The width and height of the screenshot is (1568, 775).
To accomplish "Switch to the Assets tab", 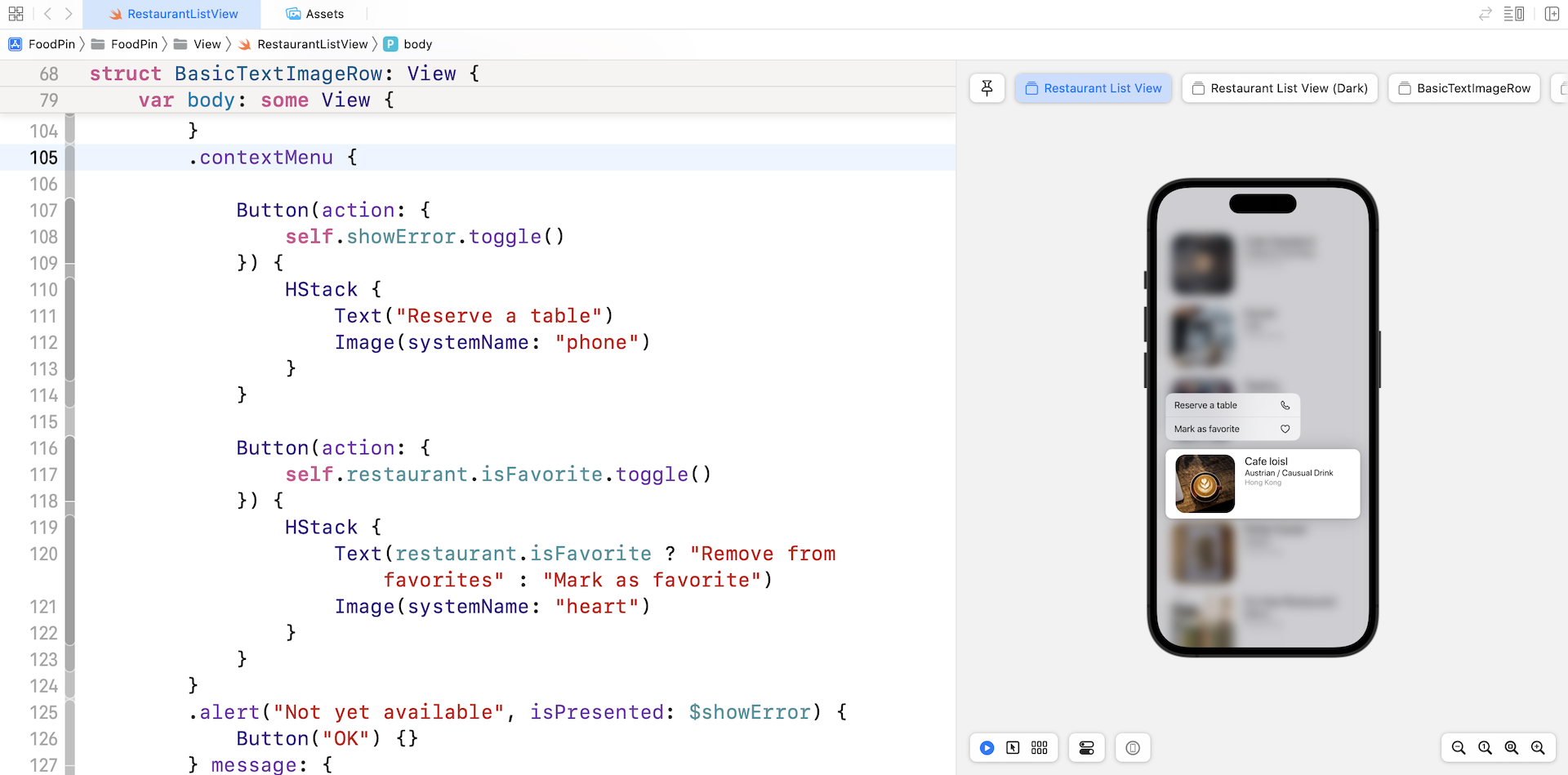I will pyautogui.click(x=315, y=14).
